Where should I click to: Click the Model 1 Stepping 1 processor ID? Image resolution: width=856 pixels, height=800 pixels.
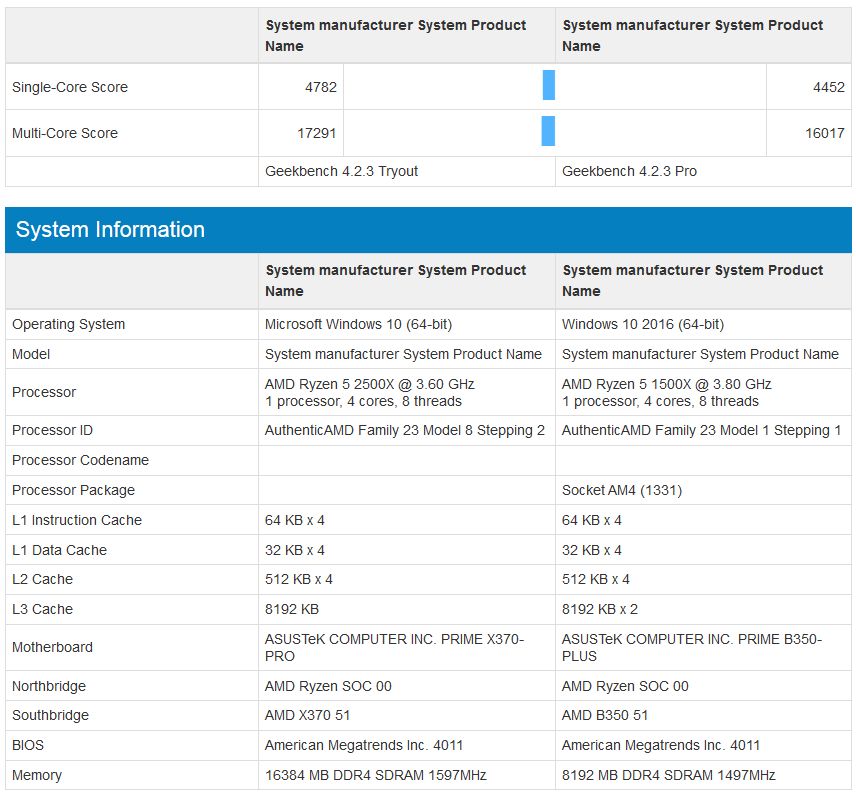pyautogui.click(x=701, y=430)
